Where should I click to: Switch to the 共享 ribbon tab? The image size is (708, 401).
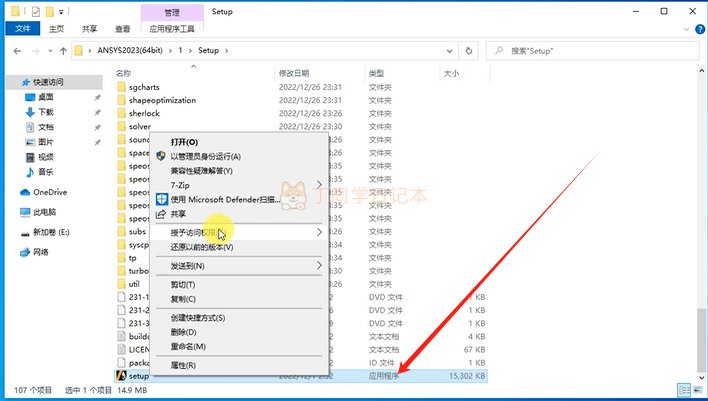(89, 28)
